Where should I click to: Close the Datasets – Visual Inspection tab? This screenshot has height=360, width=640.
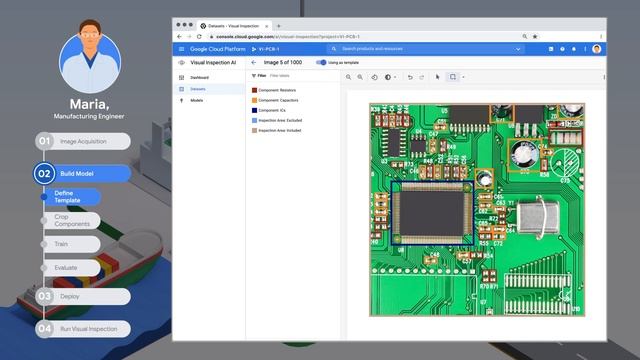[x=267, y=26]
